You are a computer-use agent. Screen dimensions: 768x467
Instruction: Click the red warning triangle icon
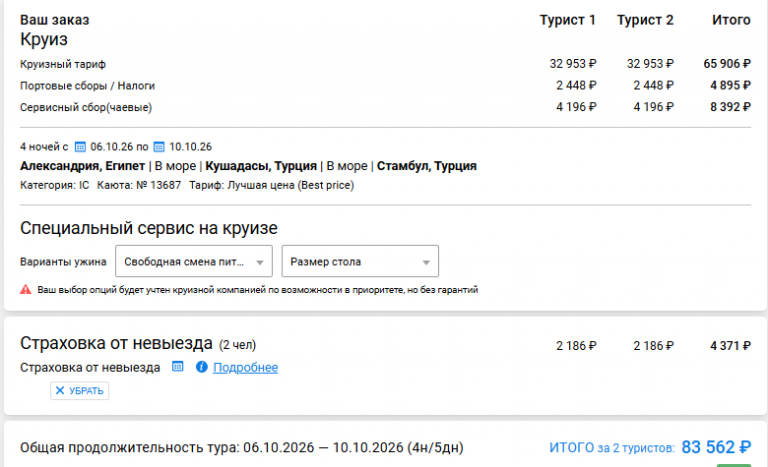[x=25, y=290]
